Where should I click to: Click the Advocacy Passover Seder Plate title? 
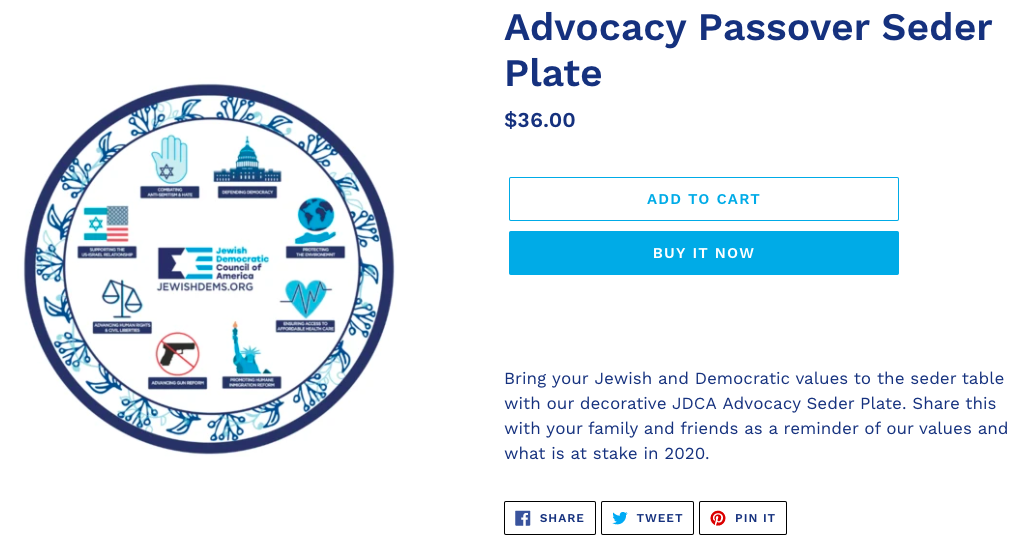748,50
